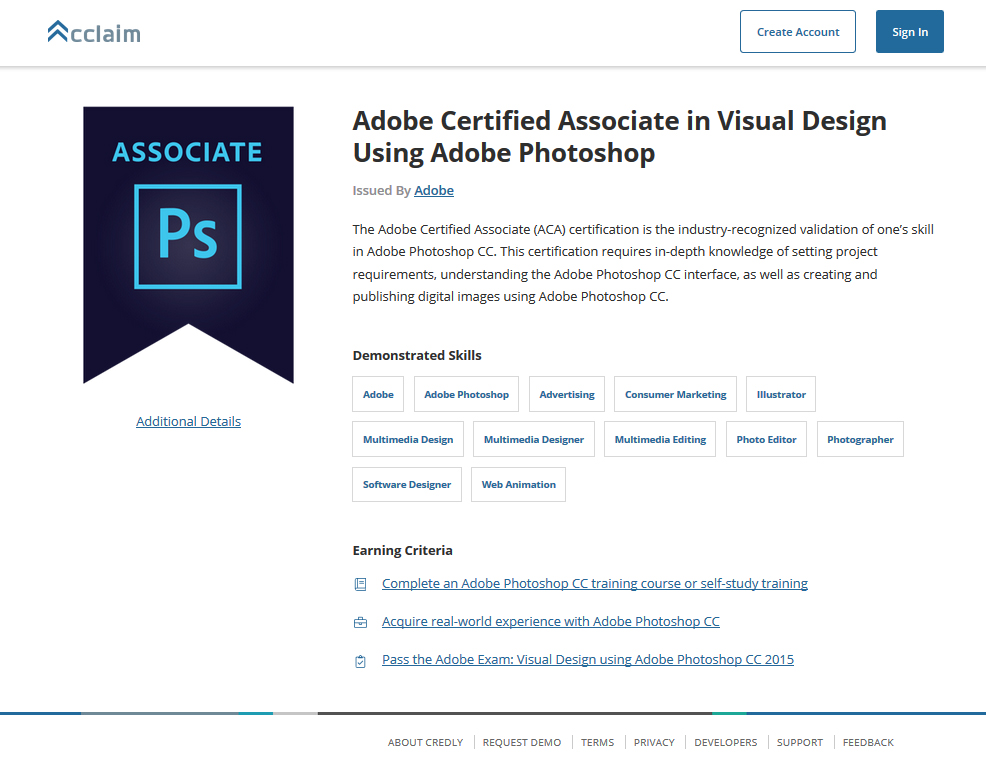Click the document icon beside the training criterion

(x=360, y=583)
